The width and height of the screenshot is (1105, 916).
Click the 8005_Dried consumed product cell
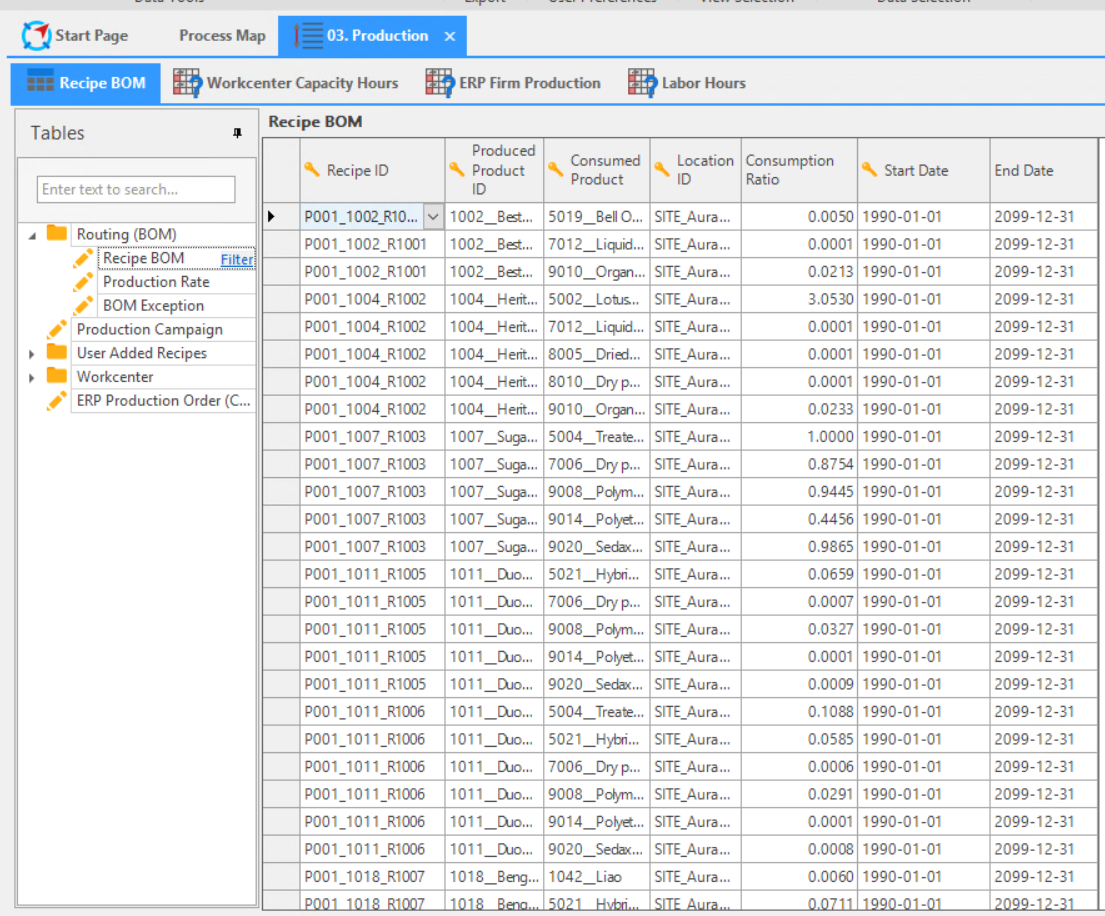click(596, 354)
